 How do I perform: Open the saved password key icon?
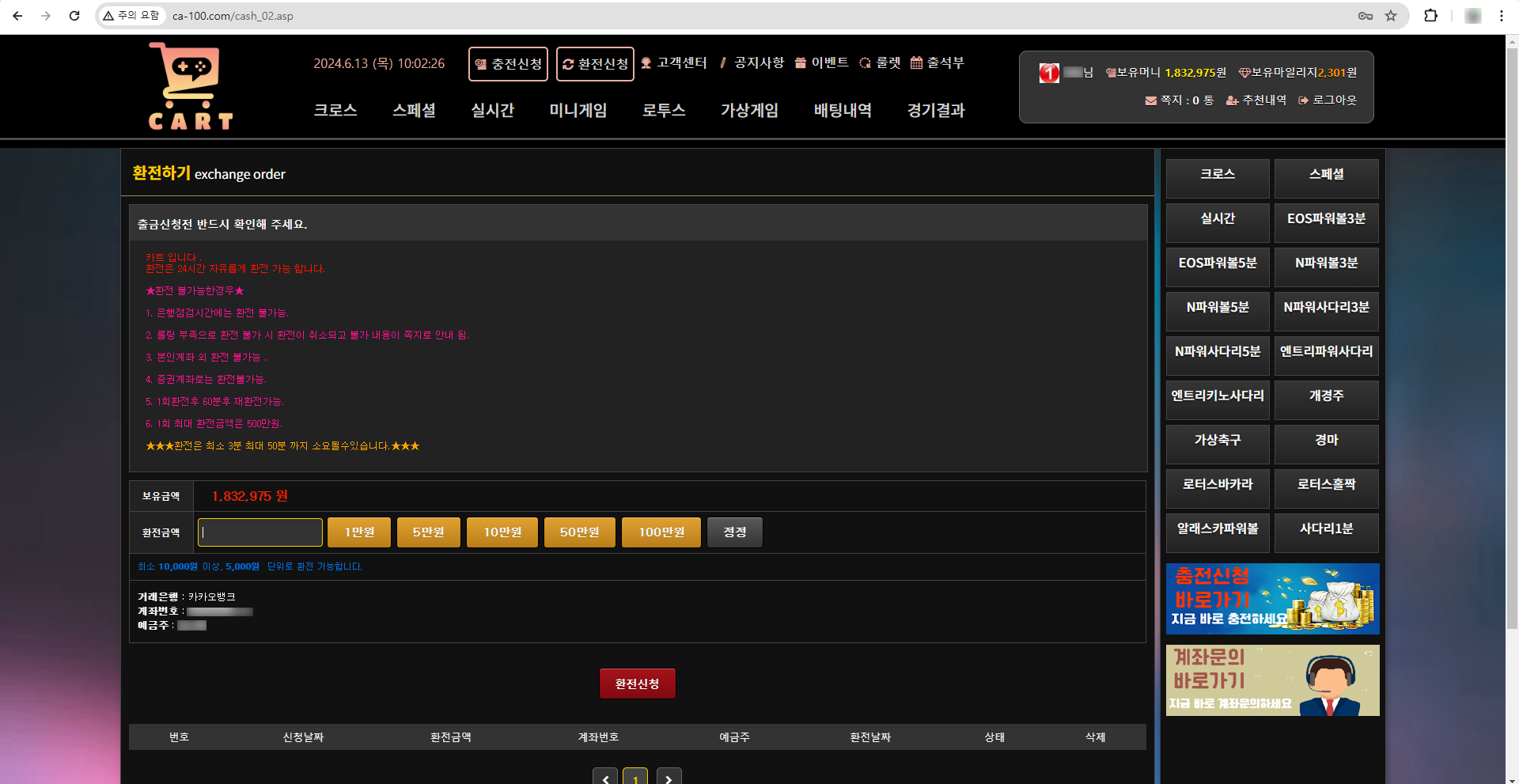point(1366,16)
